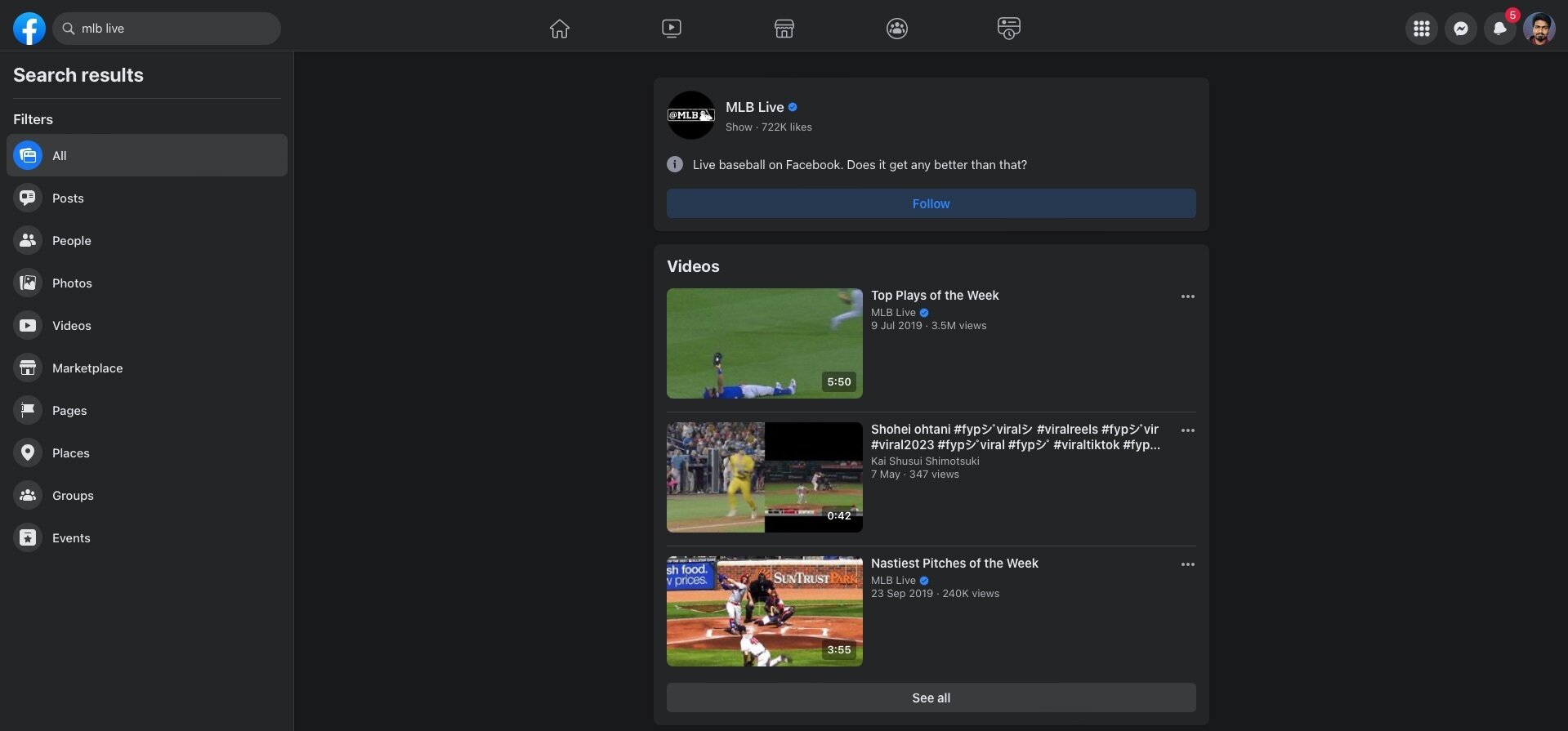
Task: Play the Top Plays of the Week thumbnail
Action: 765,343
